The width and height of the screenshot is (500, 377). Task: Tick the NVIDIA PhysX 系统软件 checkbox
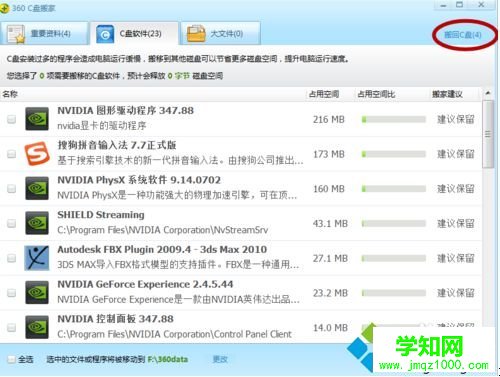[12, 189]
